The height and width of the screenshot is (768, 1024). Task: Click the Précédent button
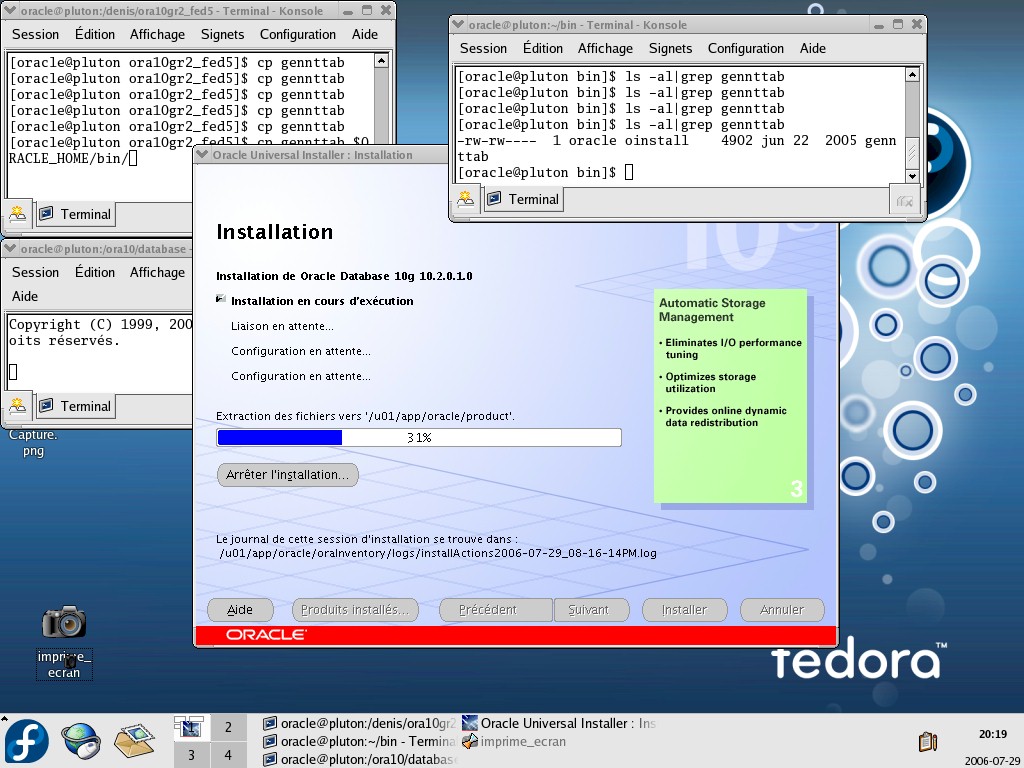[496, 609]
